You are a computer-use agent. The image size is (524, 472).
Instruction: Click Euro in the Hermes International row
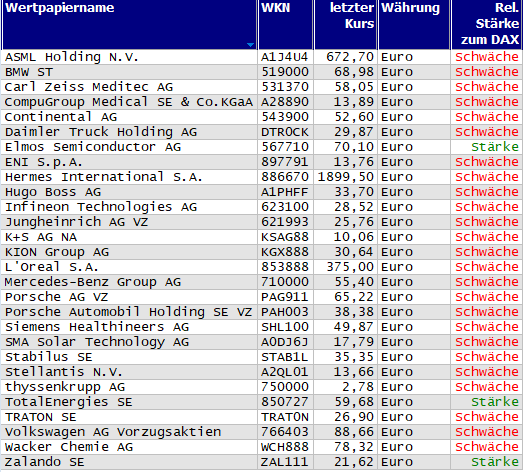point(397,177)
